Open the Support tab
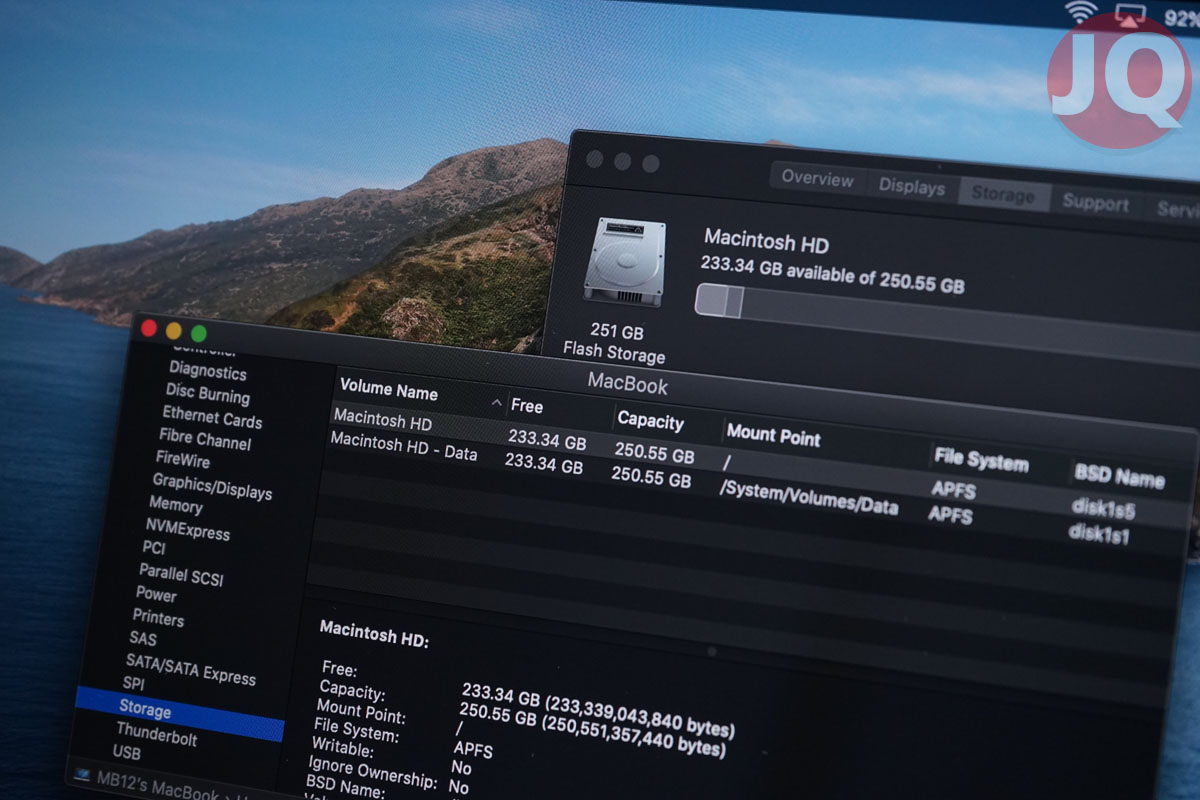This screenshot has width=1200, height=800. [x=1096, y=202]
